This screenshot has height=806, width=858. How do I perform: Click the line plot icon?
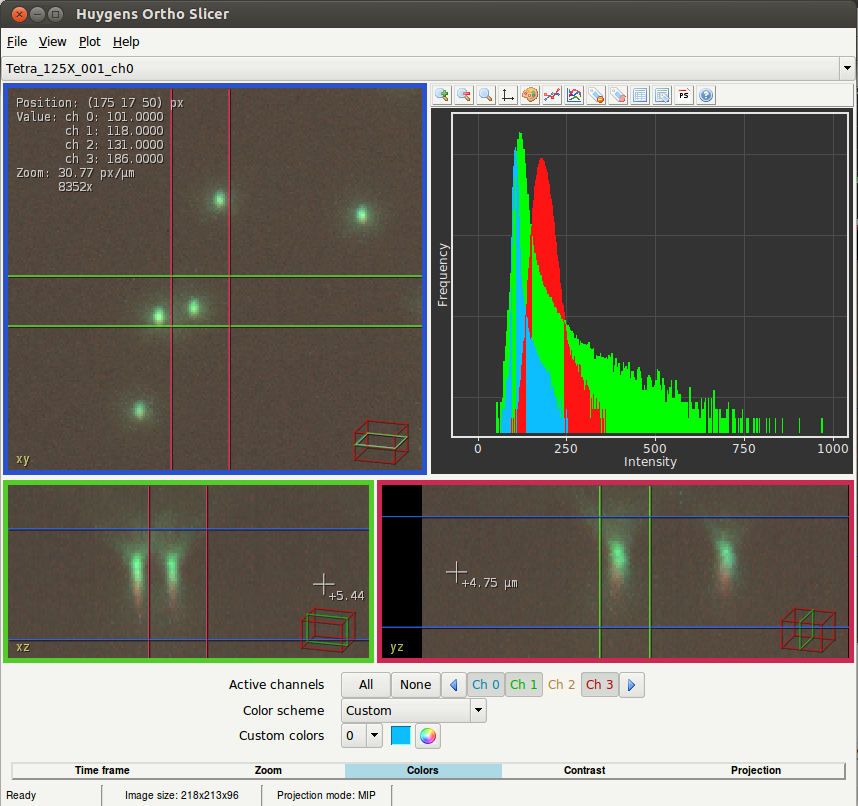click(x=552, y=96)
